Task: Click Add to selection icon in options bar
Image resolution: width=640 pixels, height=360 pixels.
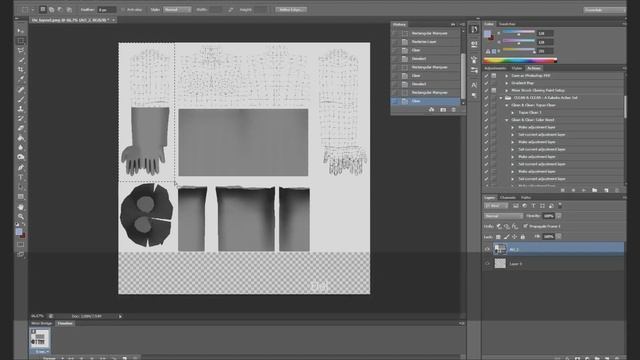Action: point(51,9)
